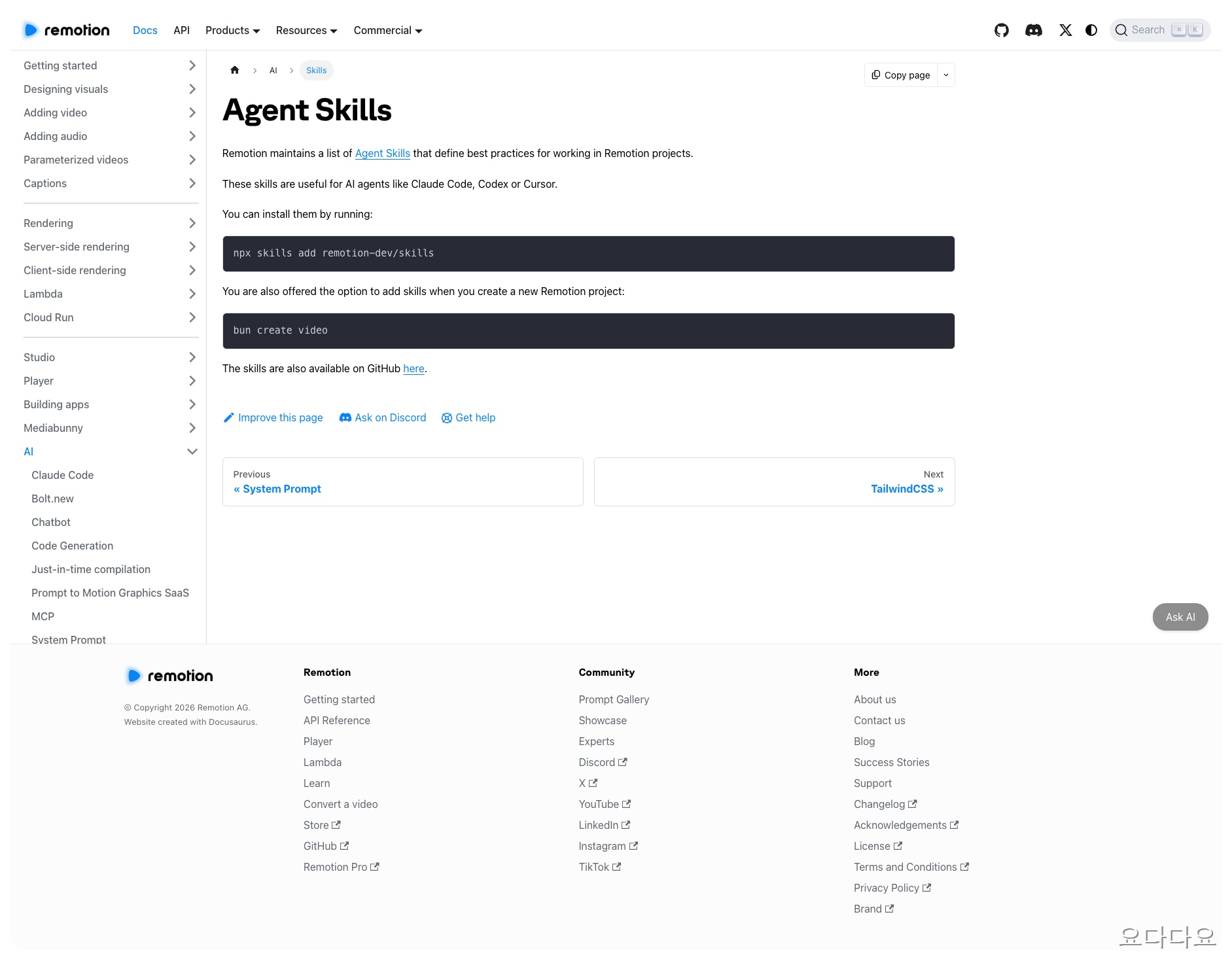Screen dimensions: 1232x961
Task: Click the Discord icon next to Ask on Discord
Action: click(345, 417)
